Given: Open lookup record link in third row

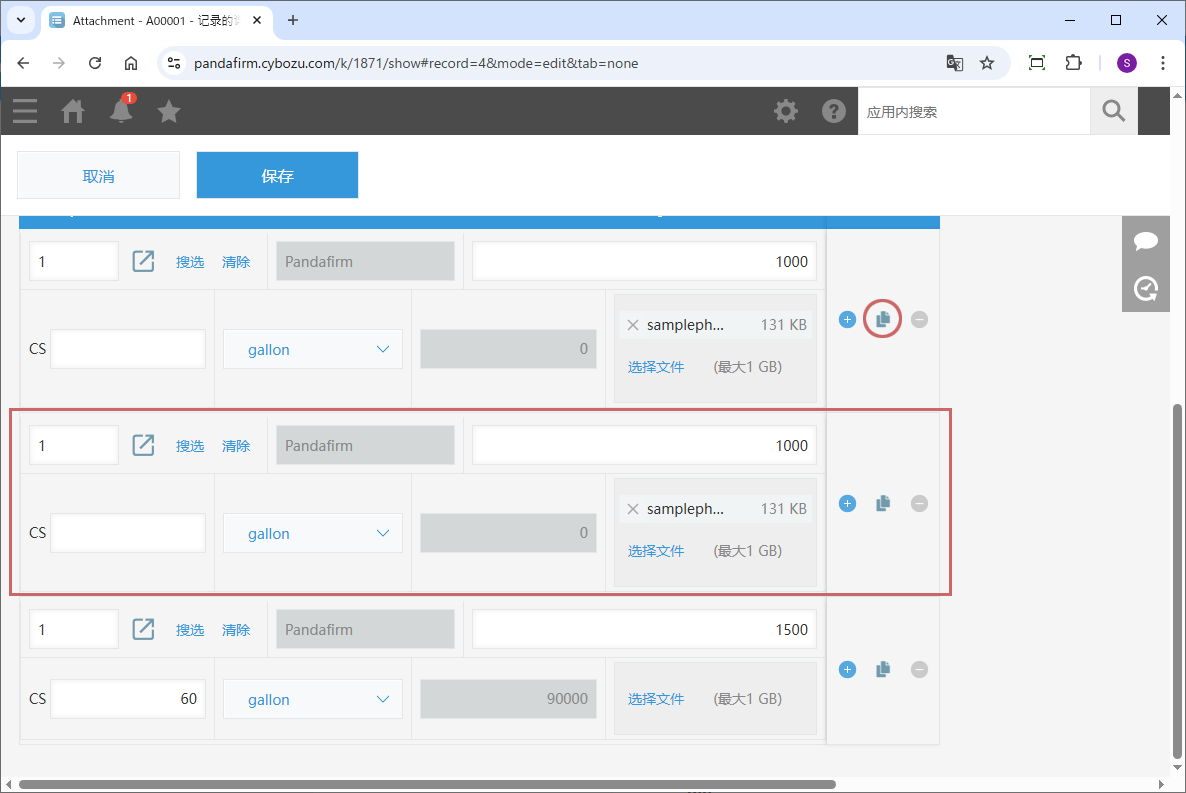Looking at the screenshot, I should (144, 630).
